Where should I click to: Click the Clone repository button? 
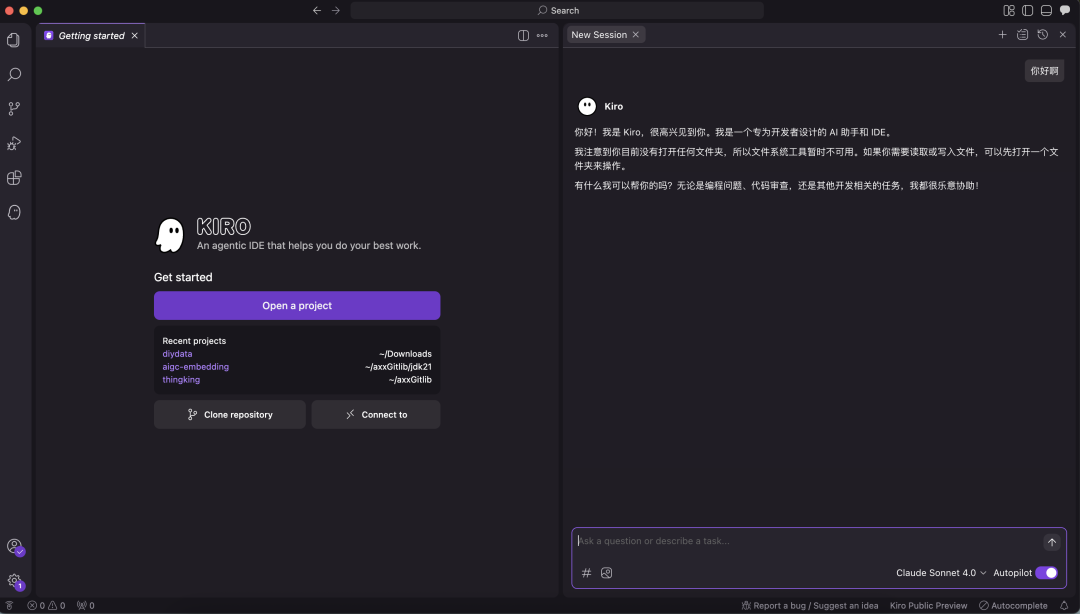pyautogui.click(x=229, y=415)
